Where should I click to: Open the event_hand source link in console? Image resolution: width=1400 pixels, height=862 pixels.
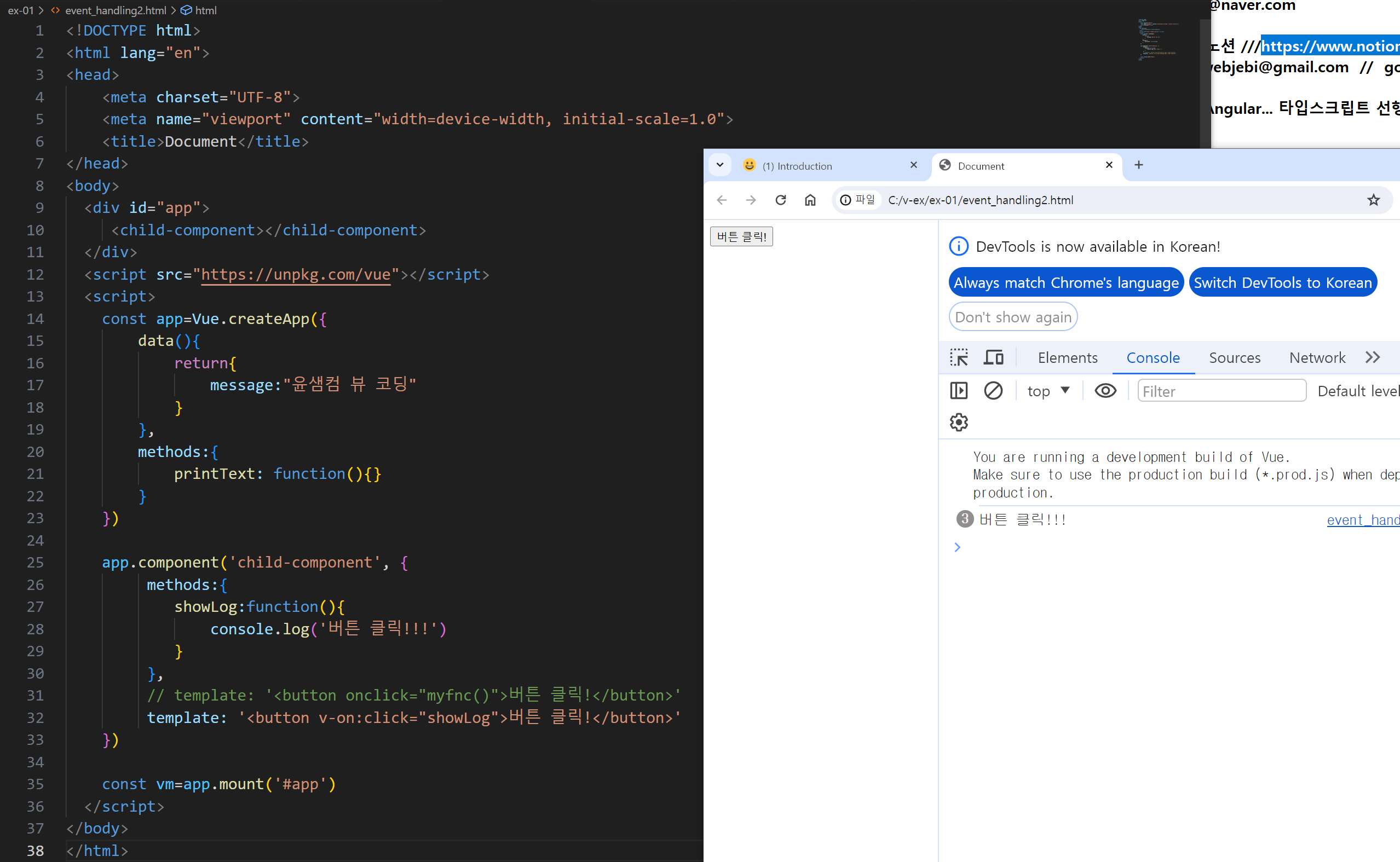coord(1362,520)
